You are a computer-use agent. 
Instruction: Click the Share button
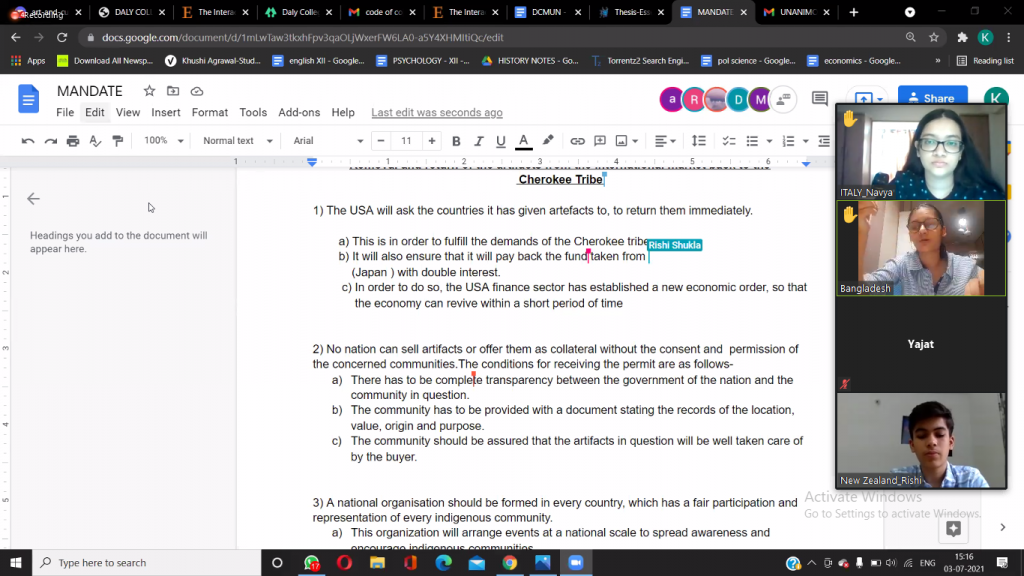(932, 98)
